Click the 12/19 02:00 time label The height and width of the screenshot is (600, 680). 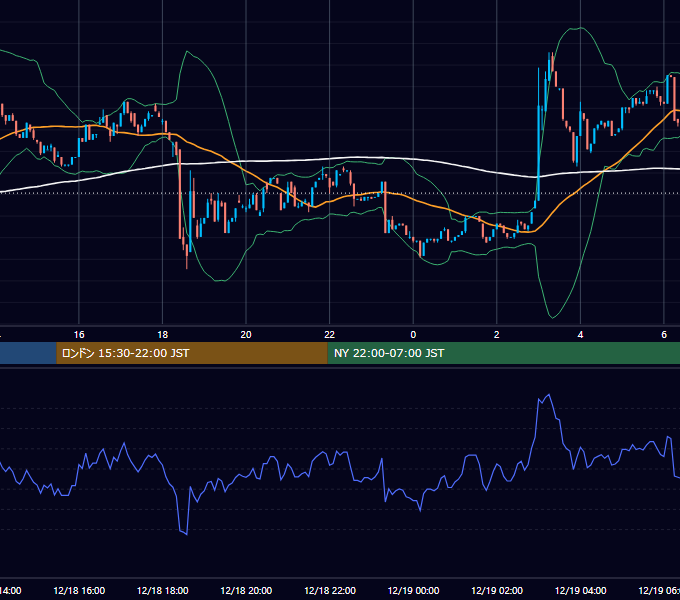497,590
